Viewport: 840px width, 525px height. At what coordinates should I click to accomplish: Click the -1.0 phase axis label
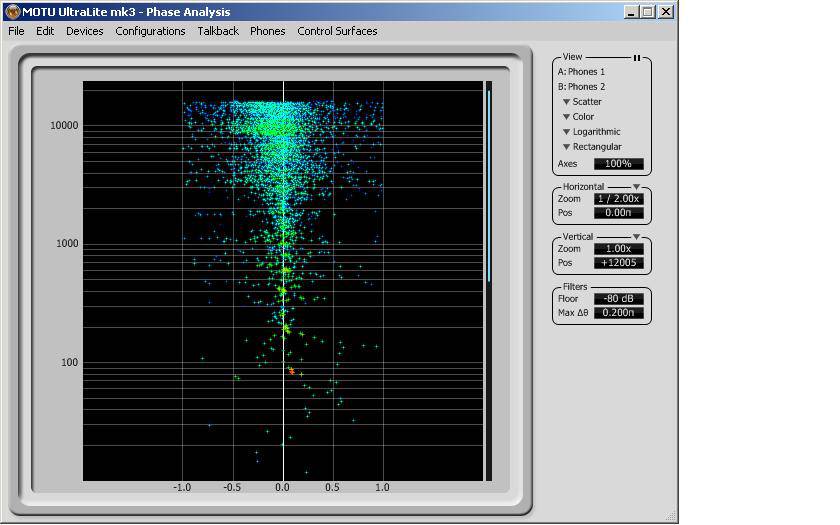click(x=182, y=488)
